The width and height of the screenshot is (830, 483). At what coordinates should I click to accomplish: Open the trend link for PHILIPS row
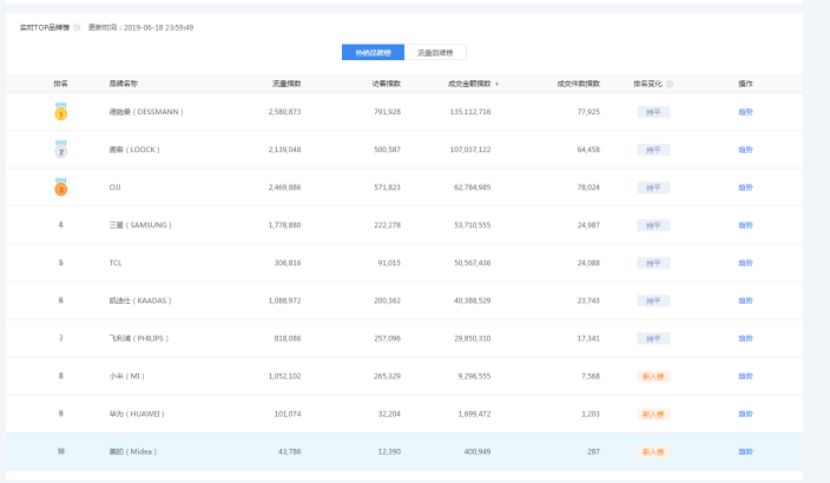pos(745,339)
